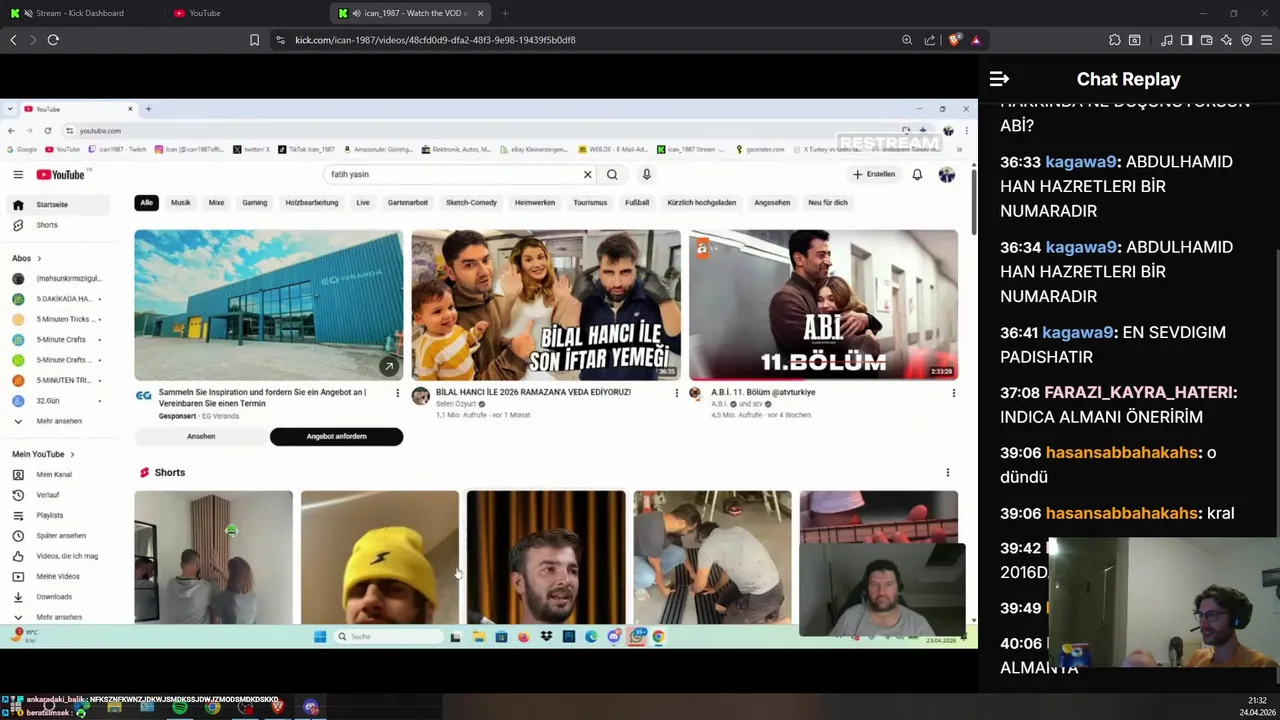The image size is (1280, 720).
Task: Reload the Kick page in the browser
Action: tap(53, 40)
